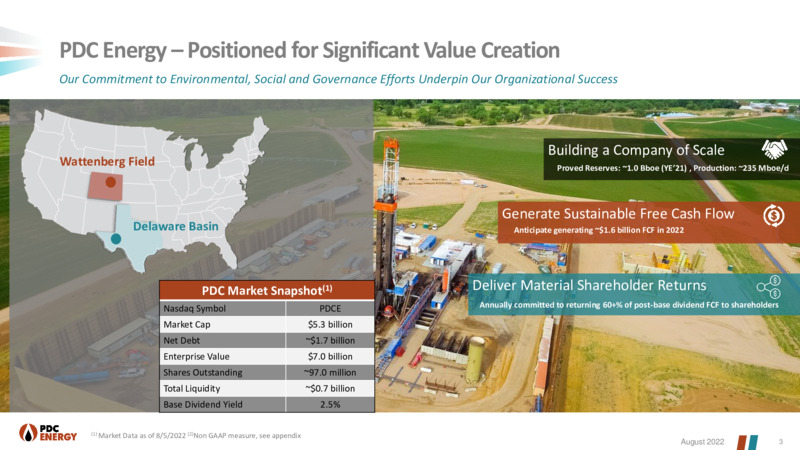Click the PDC Energy logo in footer
The height and width of the screenshot is (450, 800).
click(48, 433)
